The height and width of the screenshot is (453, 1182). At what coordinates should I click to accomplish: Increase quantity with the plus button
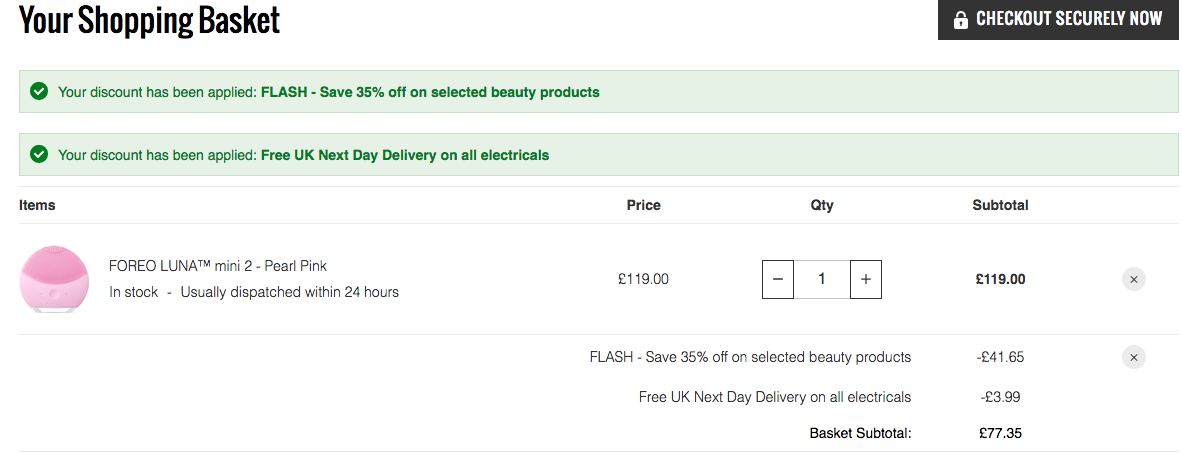pyautogui.click(x=865, y=279)
